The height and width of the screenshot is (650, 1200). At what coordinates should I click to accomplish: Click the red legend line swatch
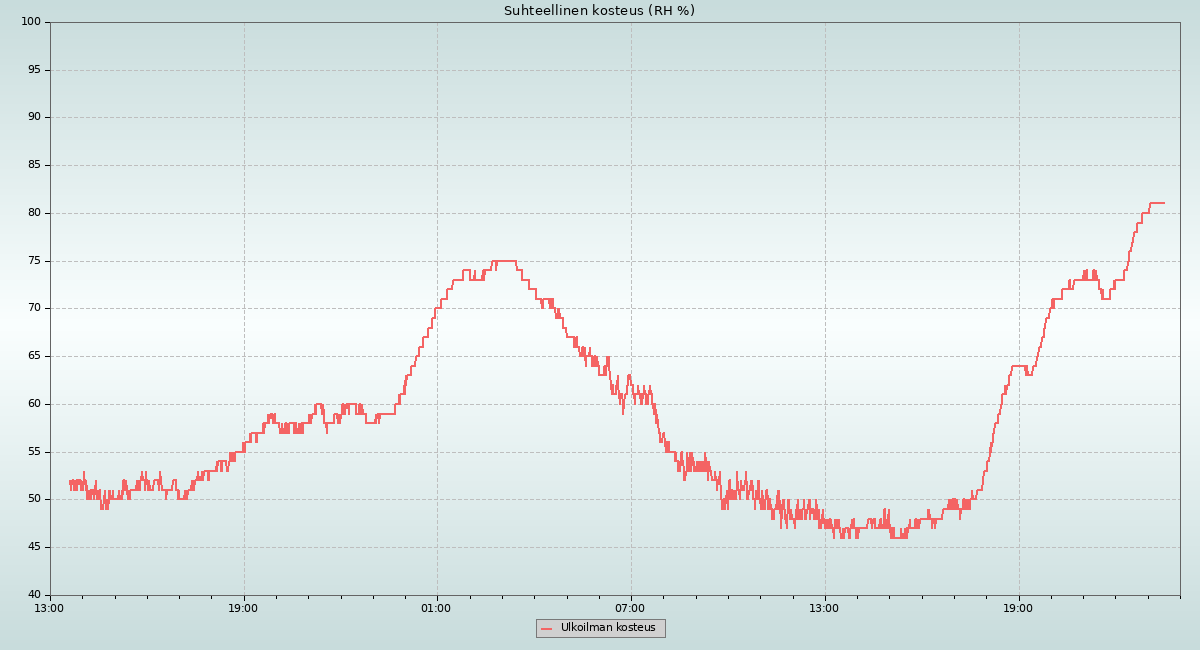tap(546, 629)
